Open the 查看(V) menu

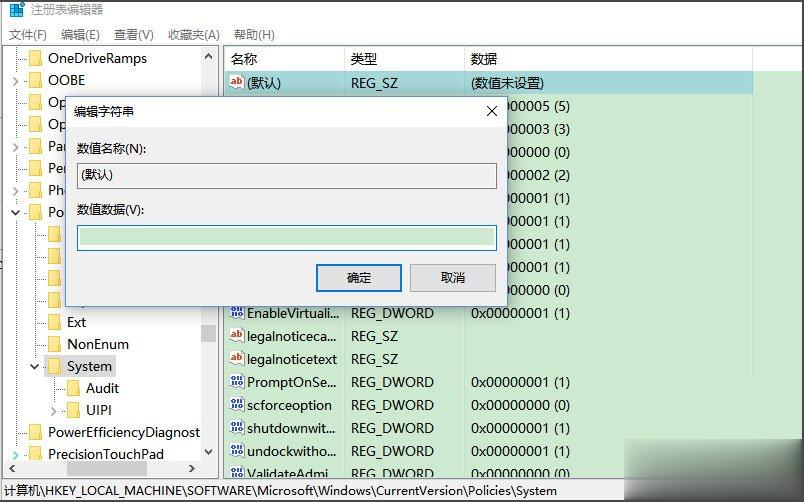[133, 35]
